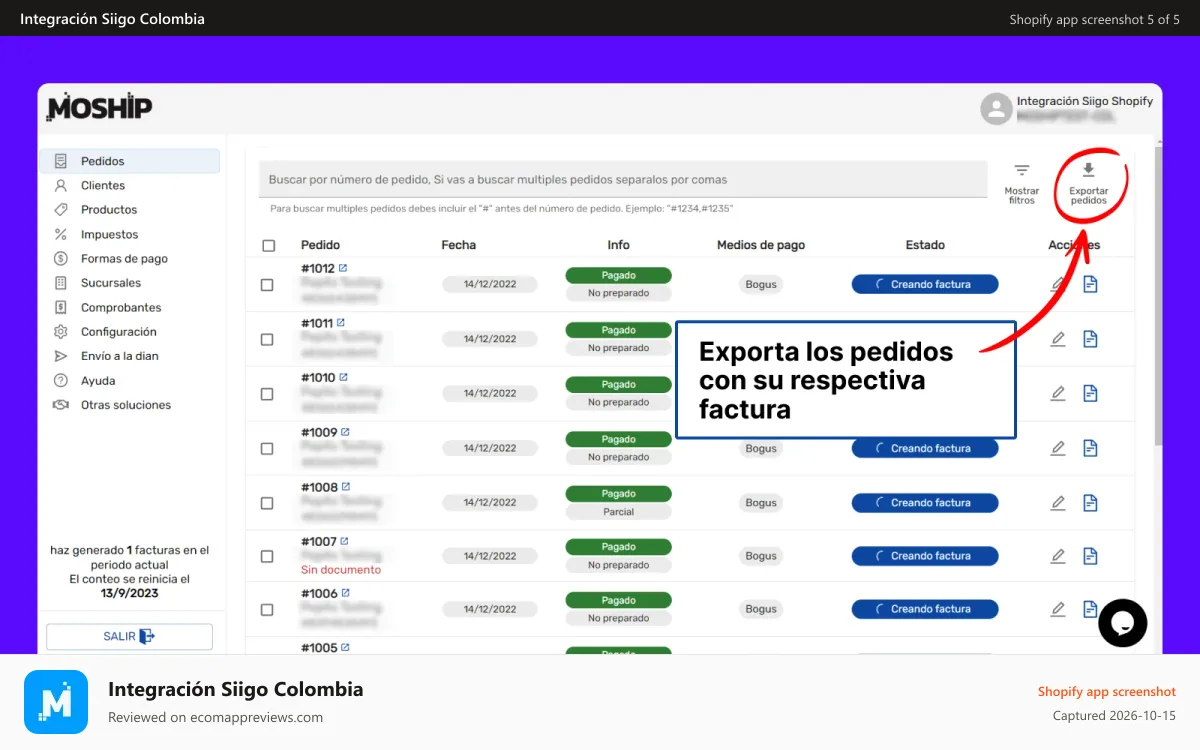Viewport: 1200px width, 750px height.
Task: Click the Ayuda question mark icon
Action: (x=61, y=381)
